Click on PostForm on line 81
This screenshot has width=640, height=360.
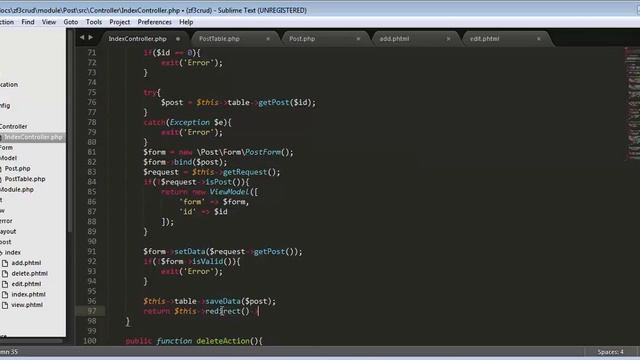(x=263, y=152)
